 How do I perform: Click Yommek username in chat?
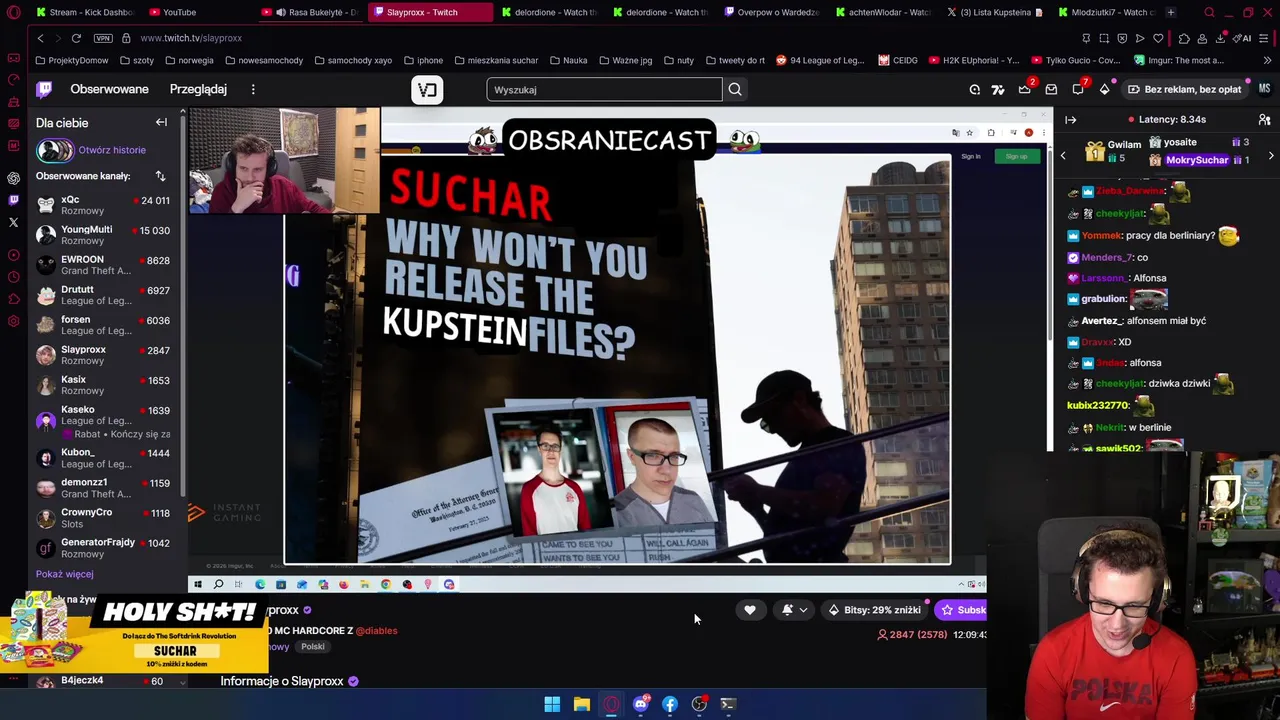pos(1101,235)
